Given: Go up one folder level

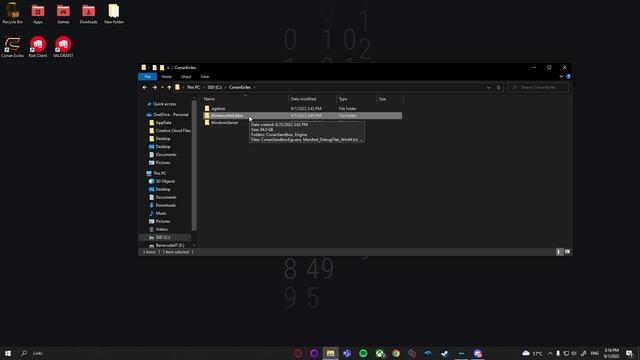Looking at the screenshot, I should (x=169, y=87).
